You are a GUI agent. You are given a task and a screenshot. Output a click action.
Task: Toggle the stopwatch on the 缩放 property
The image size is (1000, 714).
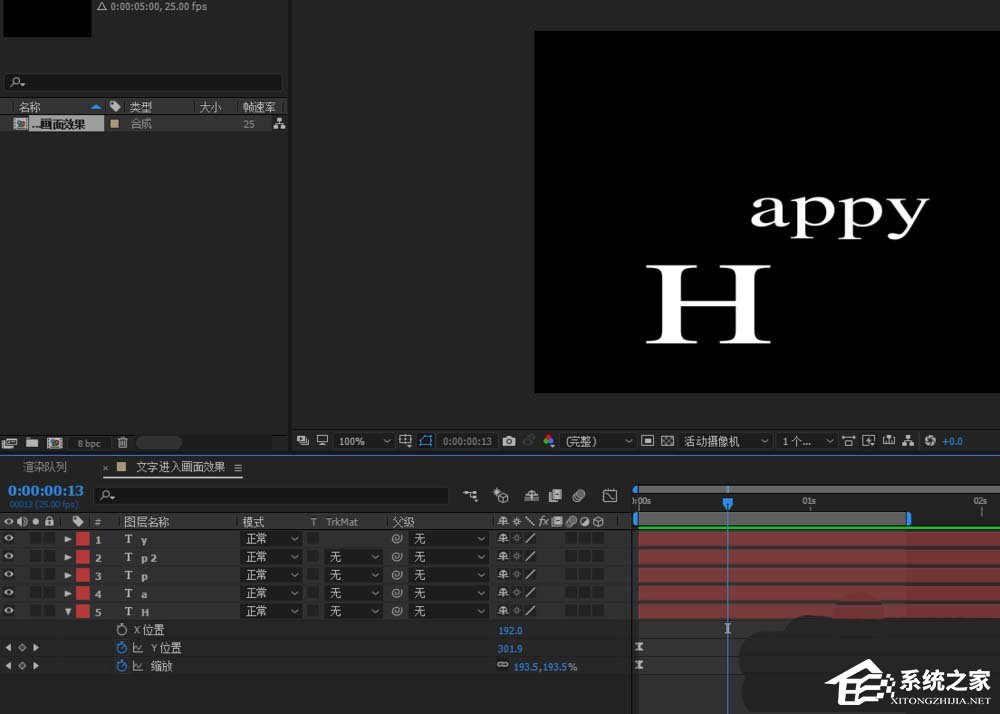pos(121,666)
